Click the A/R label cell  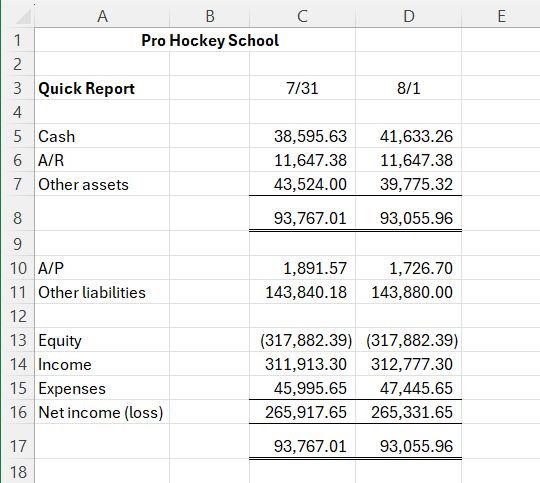(x=102, y=160)
